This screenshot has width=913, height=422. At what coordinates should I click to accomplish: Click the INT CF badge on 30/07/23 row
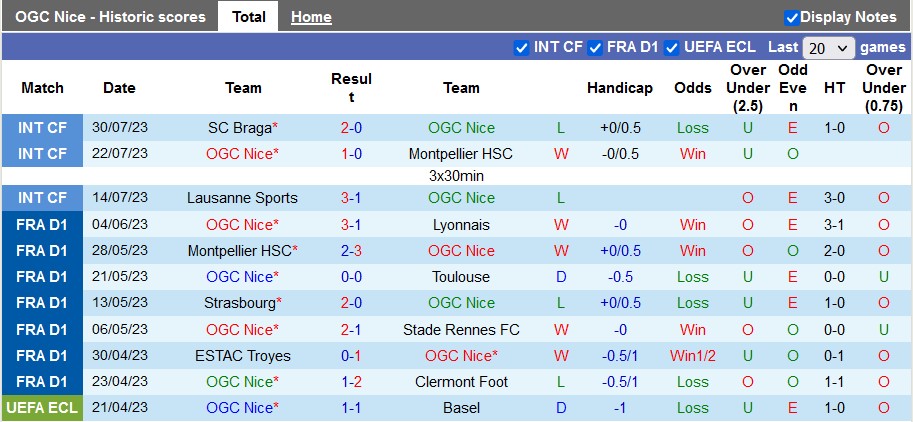click(x=42, y=128)
